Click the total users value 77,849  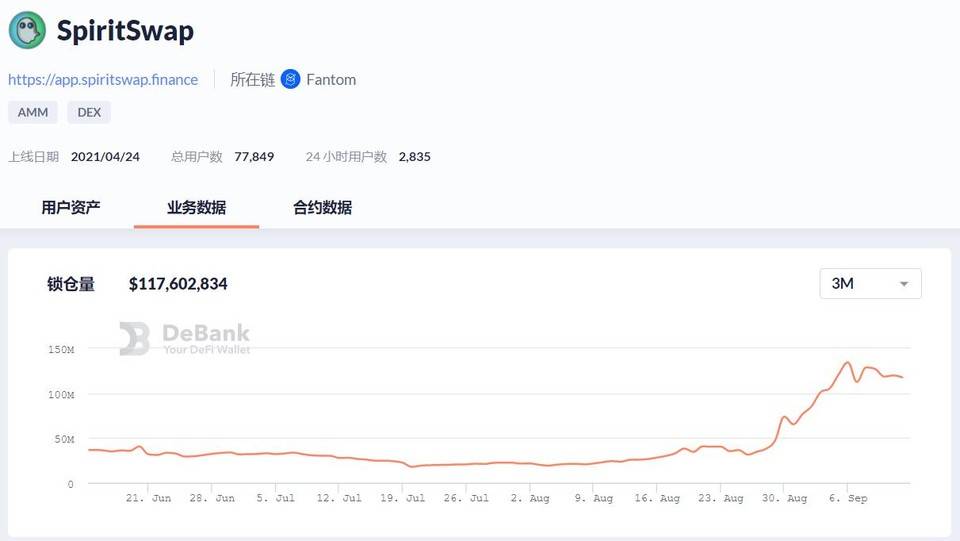pyautogui.click(x=254, y=157)
